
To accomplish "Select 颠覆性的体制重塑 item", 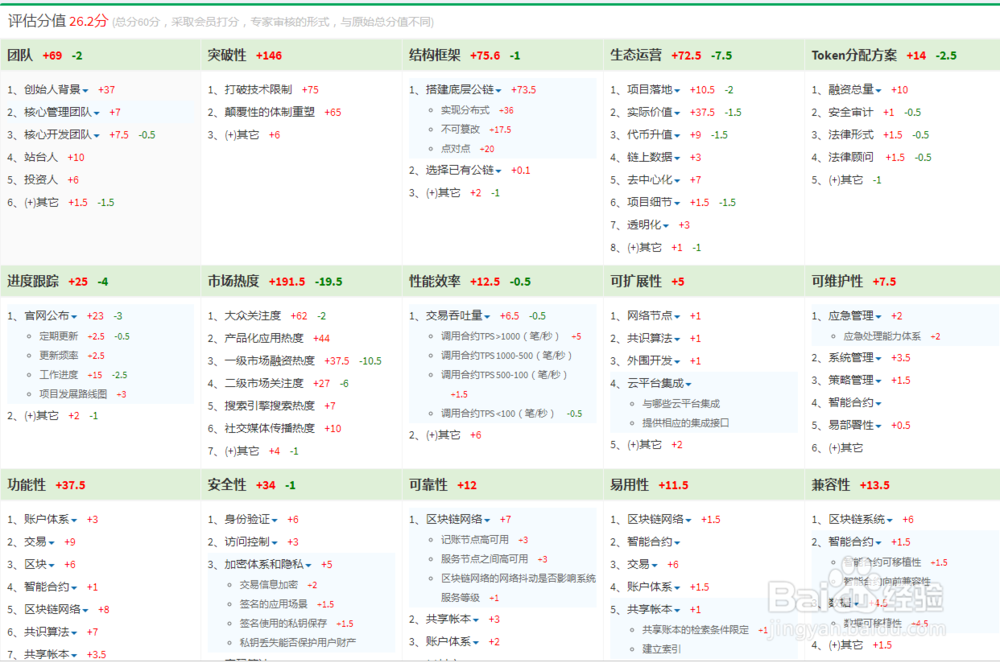I will (x=270, y=112).
